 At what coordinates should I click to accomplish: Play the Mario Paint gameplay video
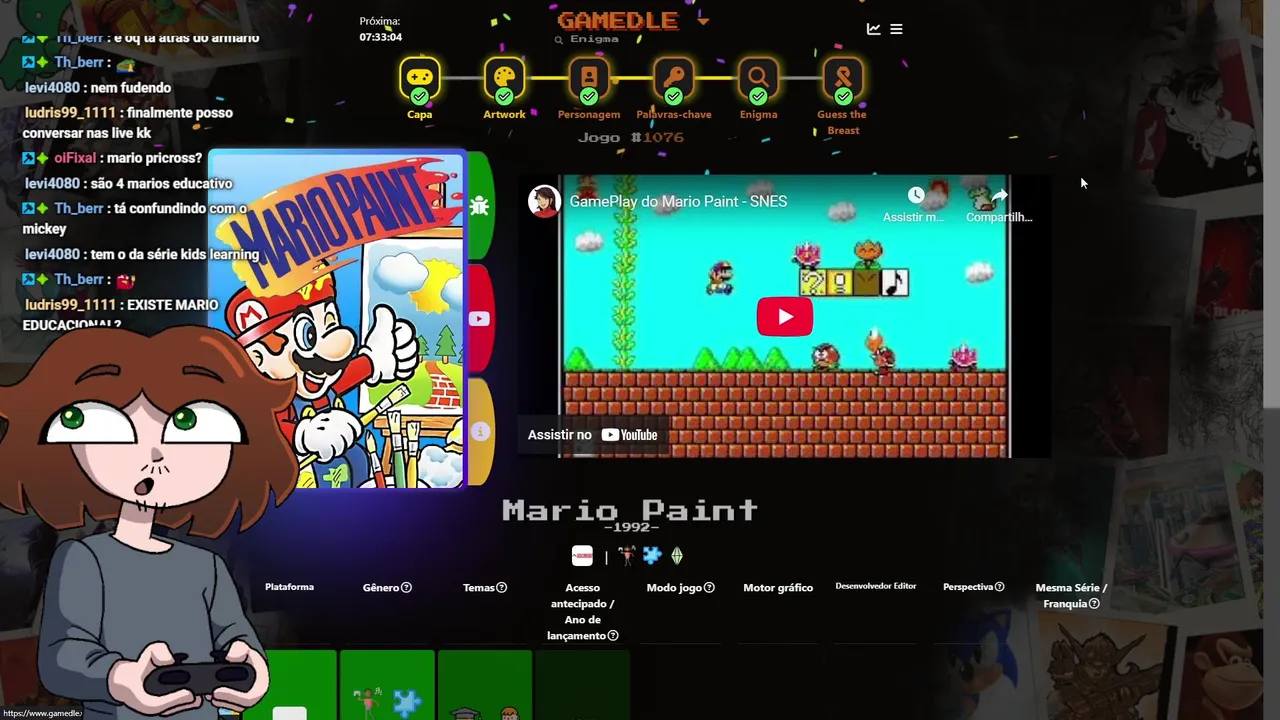coord(785,317)
